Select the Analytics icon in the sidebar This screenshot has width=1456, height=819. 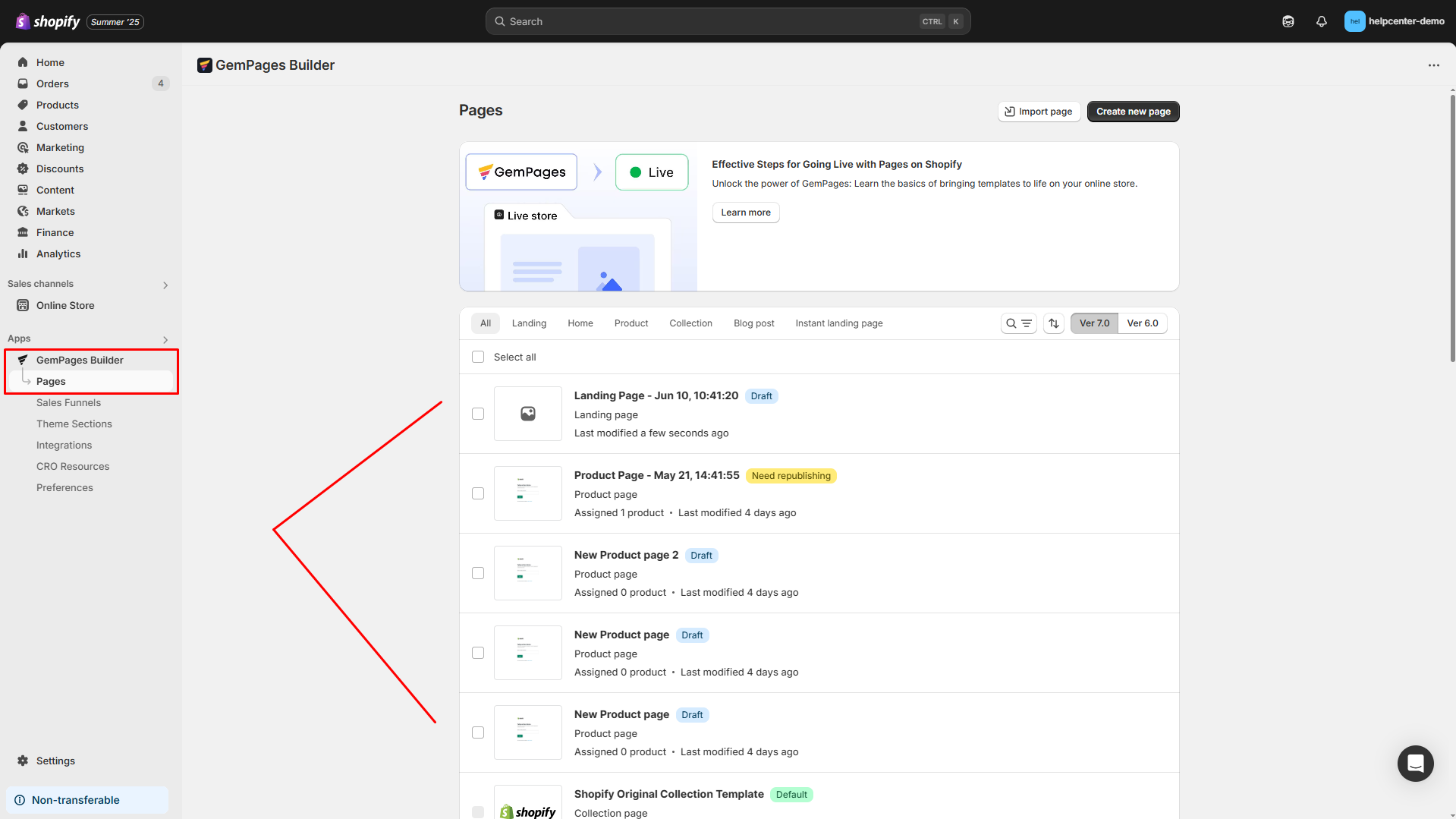pos(24,254)
